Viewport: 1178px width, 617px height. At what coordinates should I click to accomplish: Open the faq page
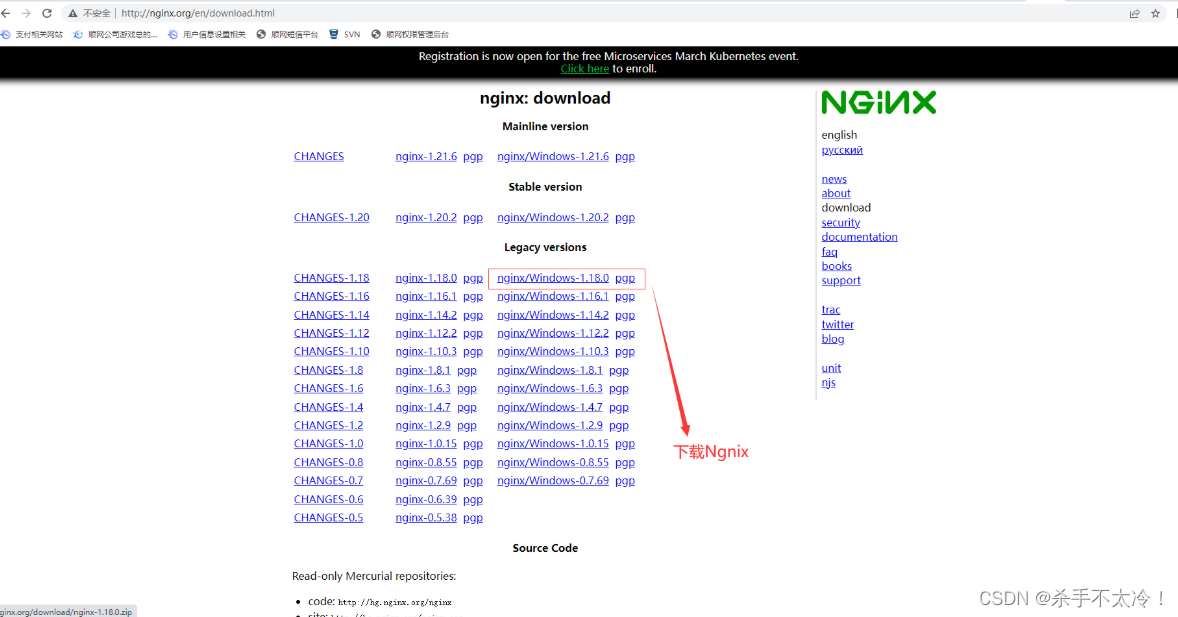tap(829, 252)
